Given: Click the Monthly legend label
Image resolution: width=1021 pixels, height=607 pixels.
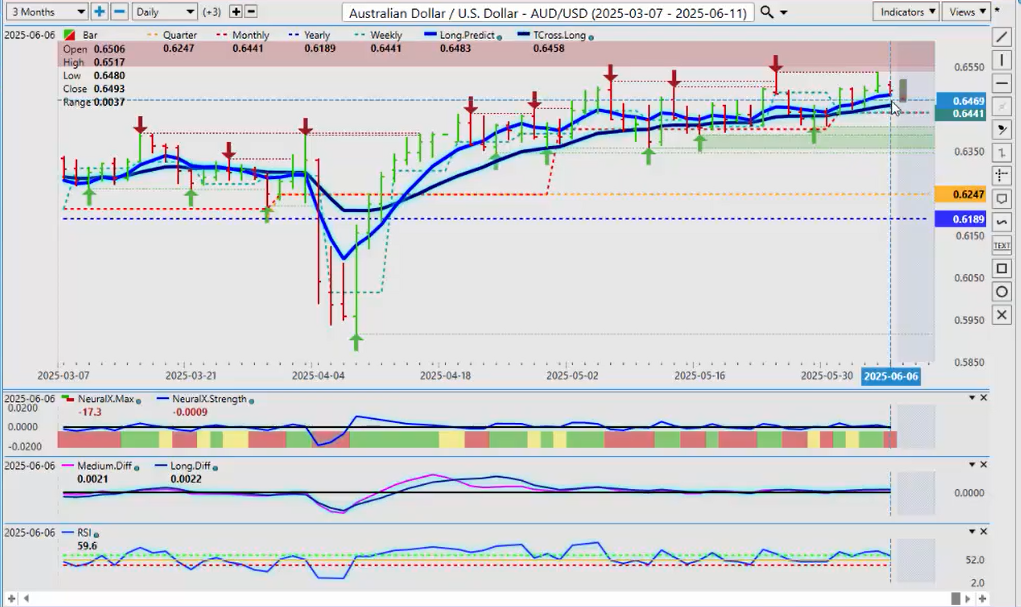Looking at the screenshot, I should pos(251,35).
